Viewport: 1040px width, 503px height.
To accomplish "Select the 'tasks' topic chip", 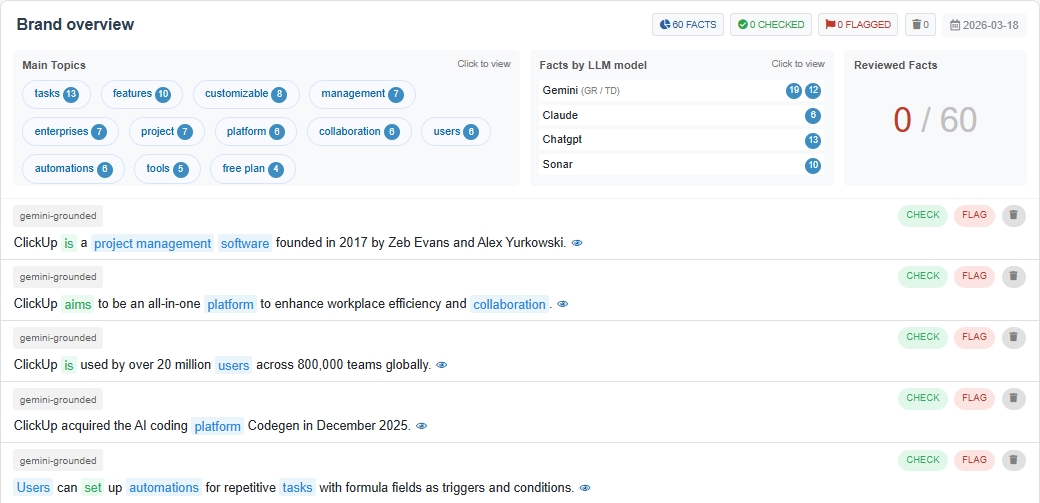I will point(56,94).
